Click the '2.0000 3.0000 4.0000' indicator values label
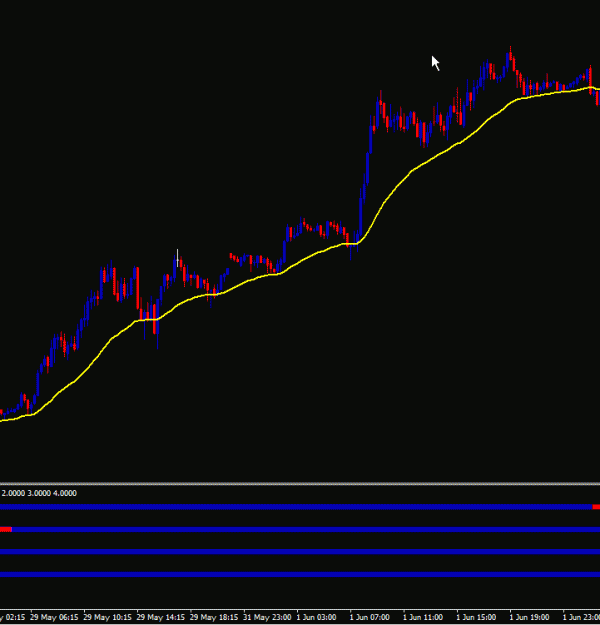This screenshot has height=625, width=600. coord(39,493)
